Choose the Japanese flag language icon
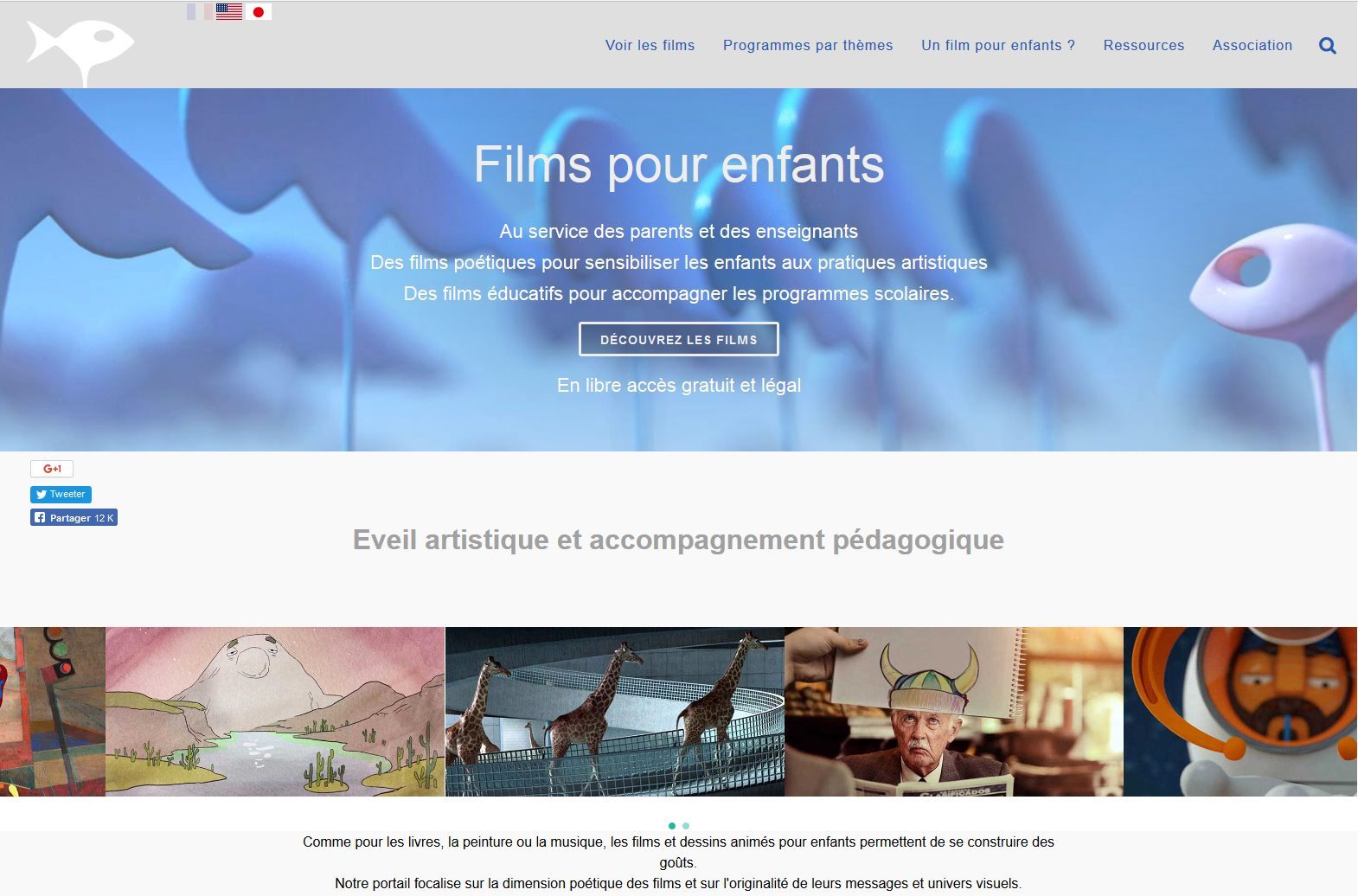 (259, 11)
